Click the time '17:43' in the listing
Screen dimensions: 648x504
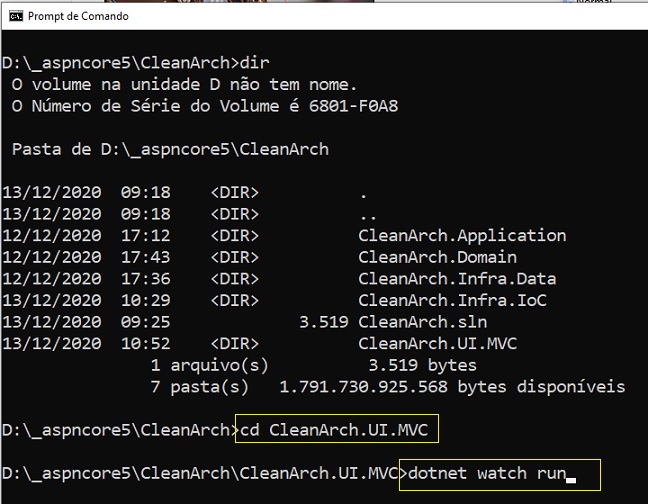point(145,257)
